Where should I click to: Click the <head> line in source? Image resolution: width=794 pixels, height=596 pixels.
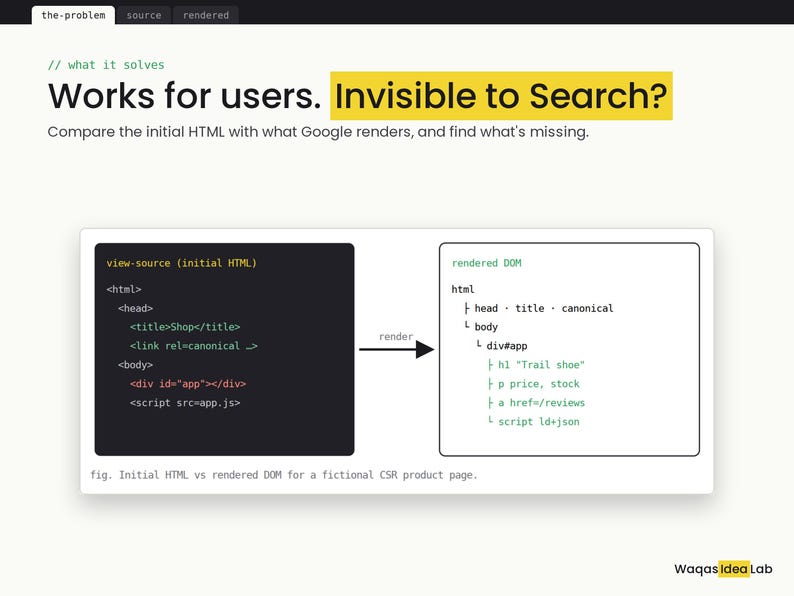point(135,308)
